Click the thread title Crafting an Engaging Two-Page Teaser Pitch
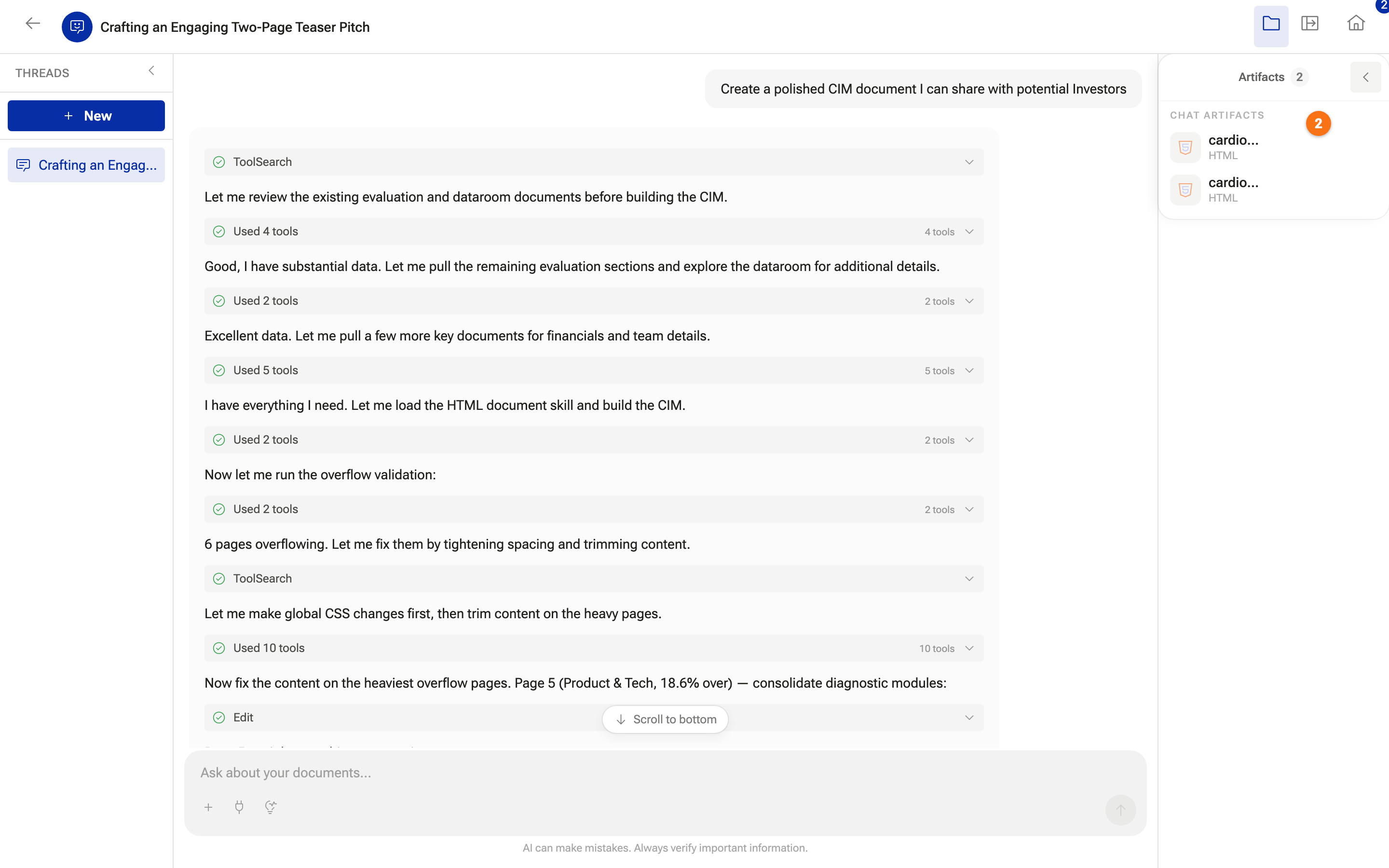Viewport: 1389px width, 868px height. pos(235,27)
